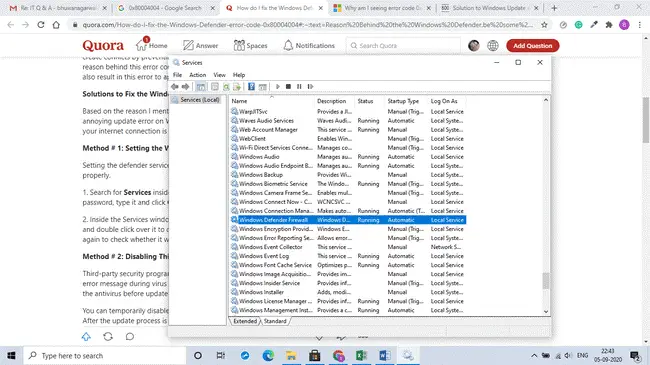Open Properties toolbar icon in Services
The image size is (650, 365).
(214, 86)
